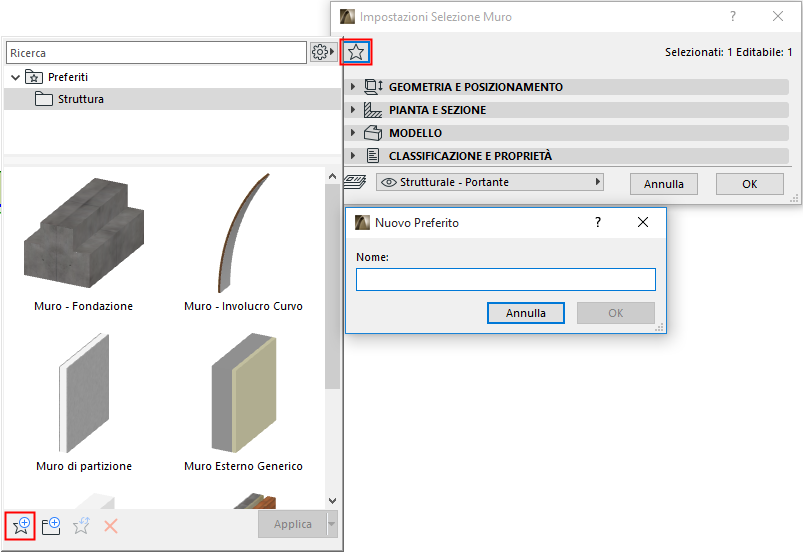Viewport: 803px width, 553px height.
Task: Click the Modello panel icon
Action: click(x=373, y=133)
